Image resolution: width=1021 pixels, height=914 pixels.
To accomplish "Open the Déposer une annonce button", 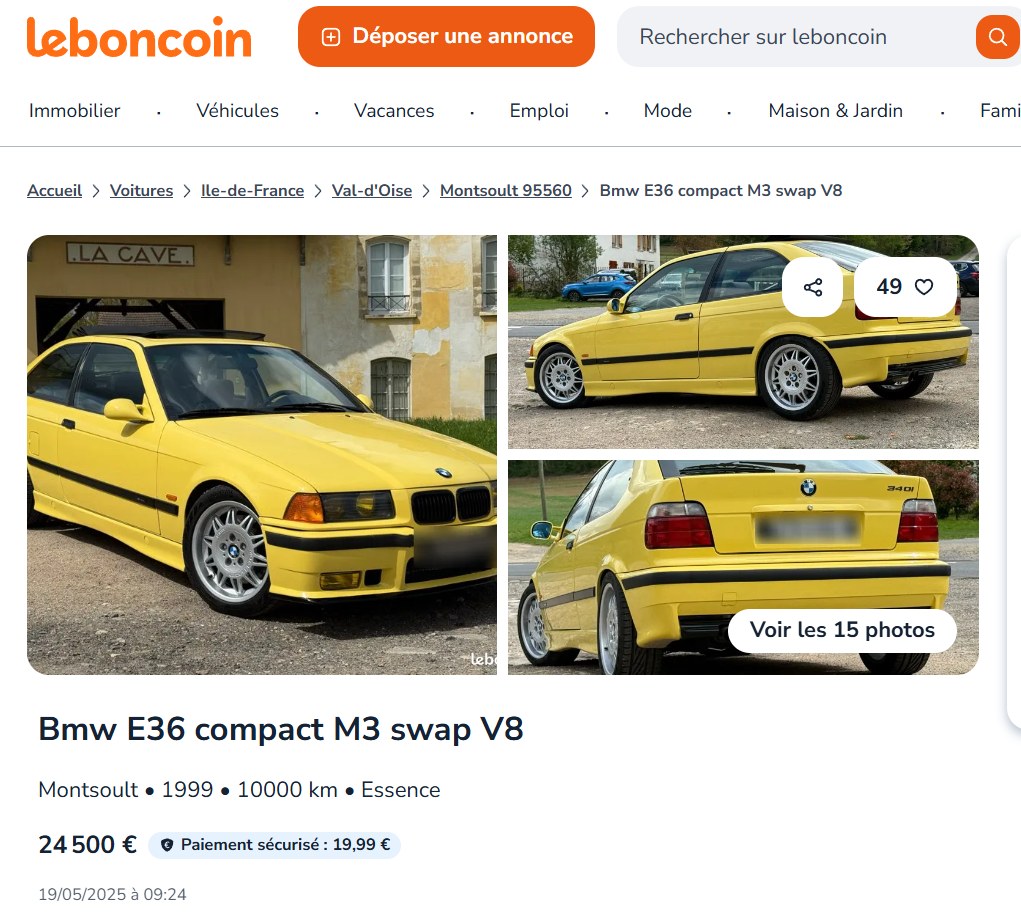I will 446,36.
